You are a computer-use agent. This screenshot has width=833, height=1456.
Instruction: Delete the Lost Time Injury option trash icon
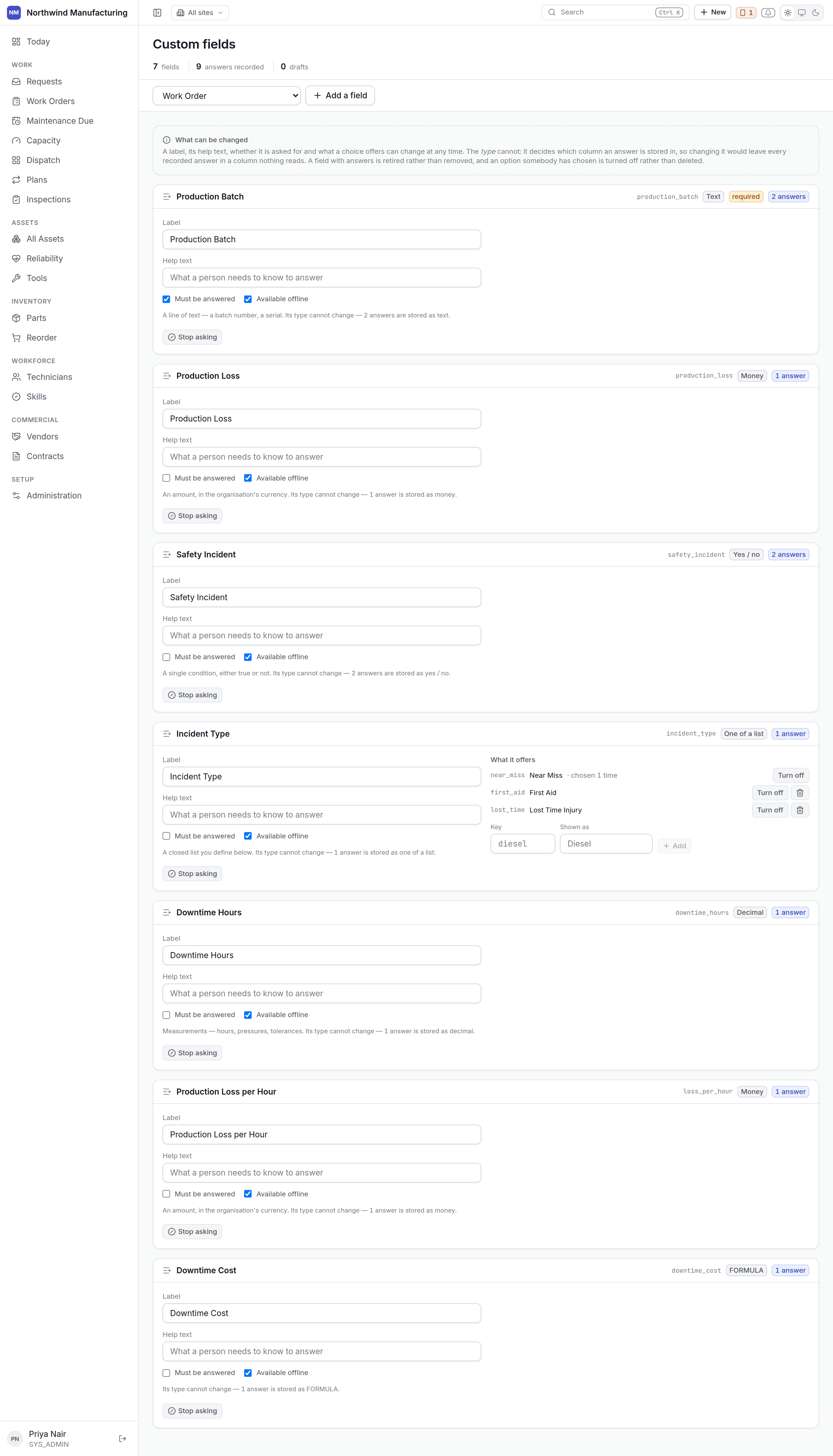tap(800, 810)
